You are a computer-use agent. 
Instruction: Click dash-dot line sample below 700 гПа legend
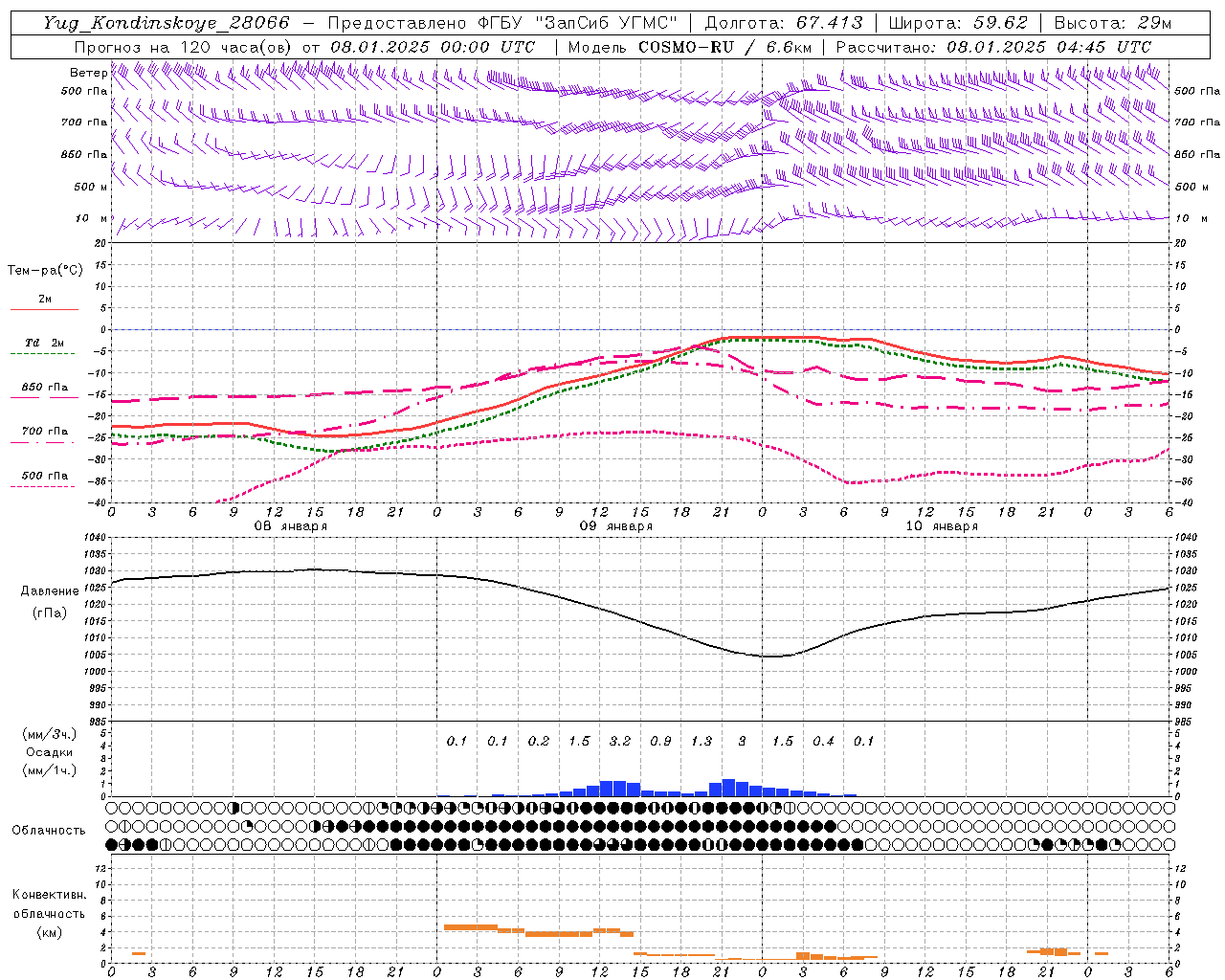[x=44, y=442]
